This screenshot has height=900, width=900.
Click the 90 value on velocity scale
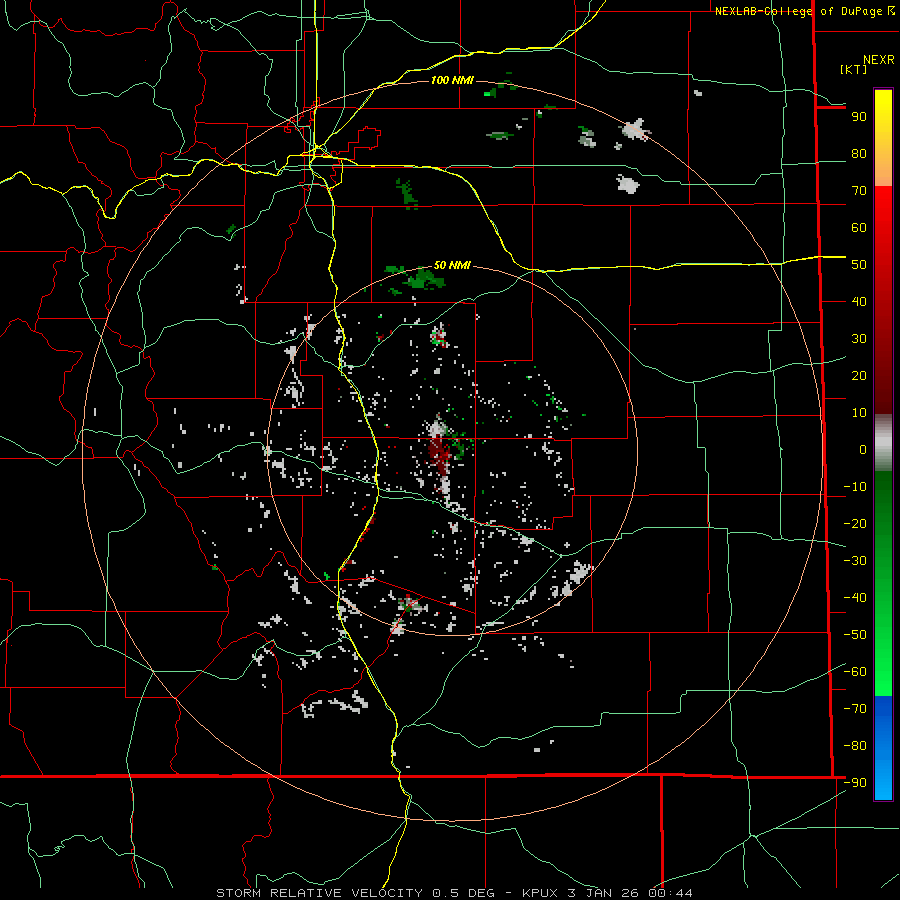(x=859, y=117)
